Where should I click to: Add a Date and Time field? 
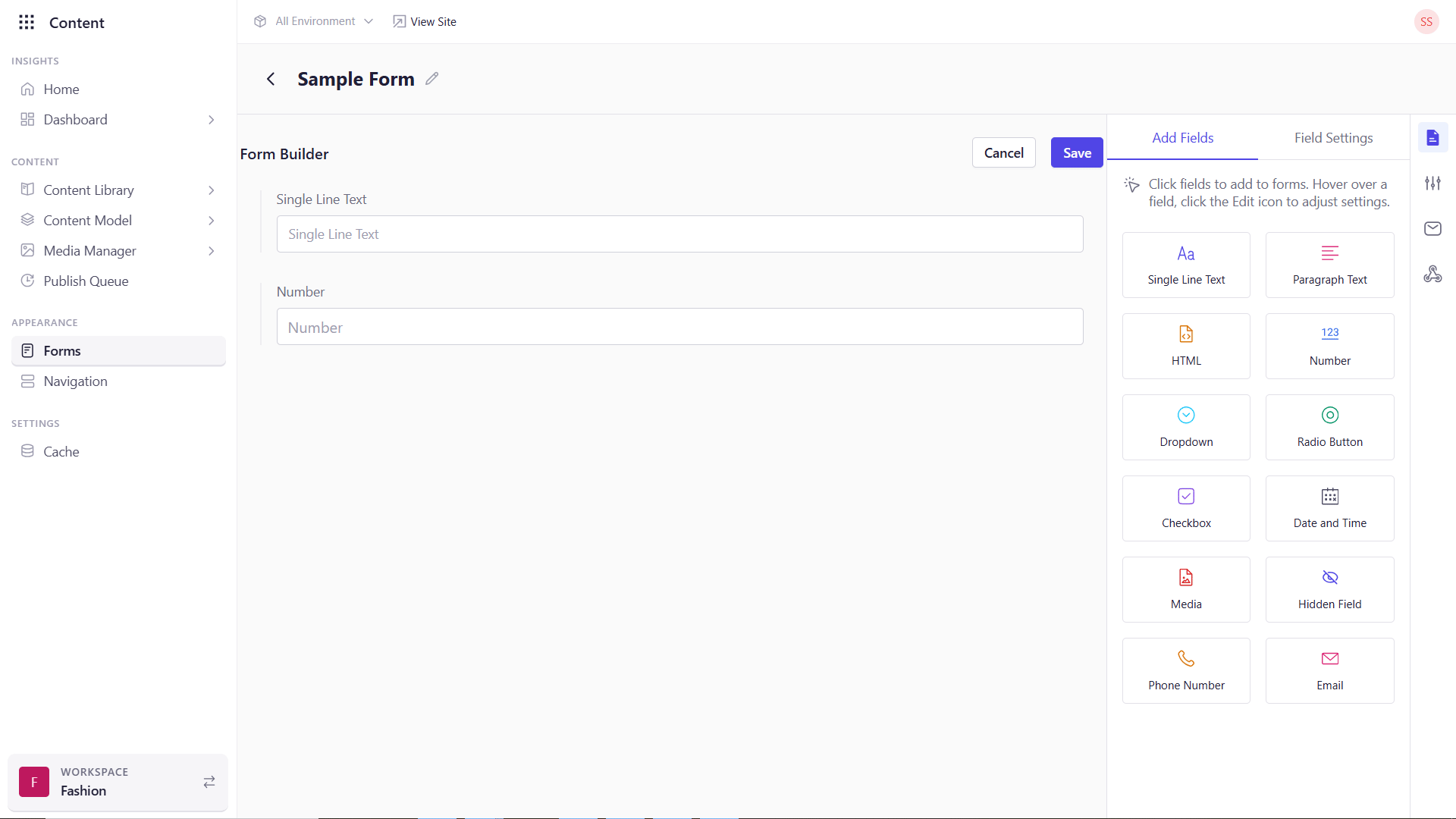pyautogui.click(x=1329, y=508)
